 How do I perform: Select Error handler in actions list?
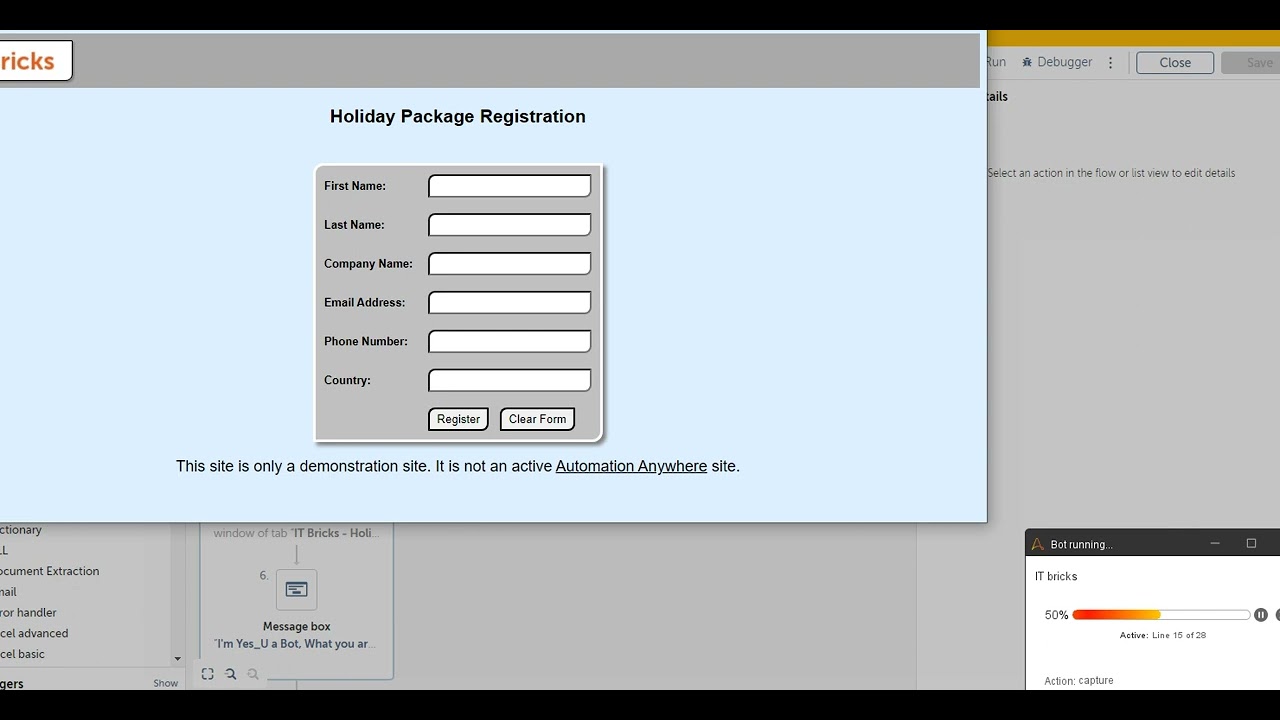(x=28, y=613)
